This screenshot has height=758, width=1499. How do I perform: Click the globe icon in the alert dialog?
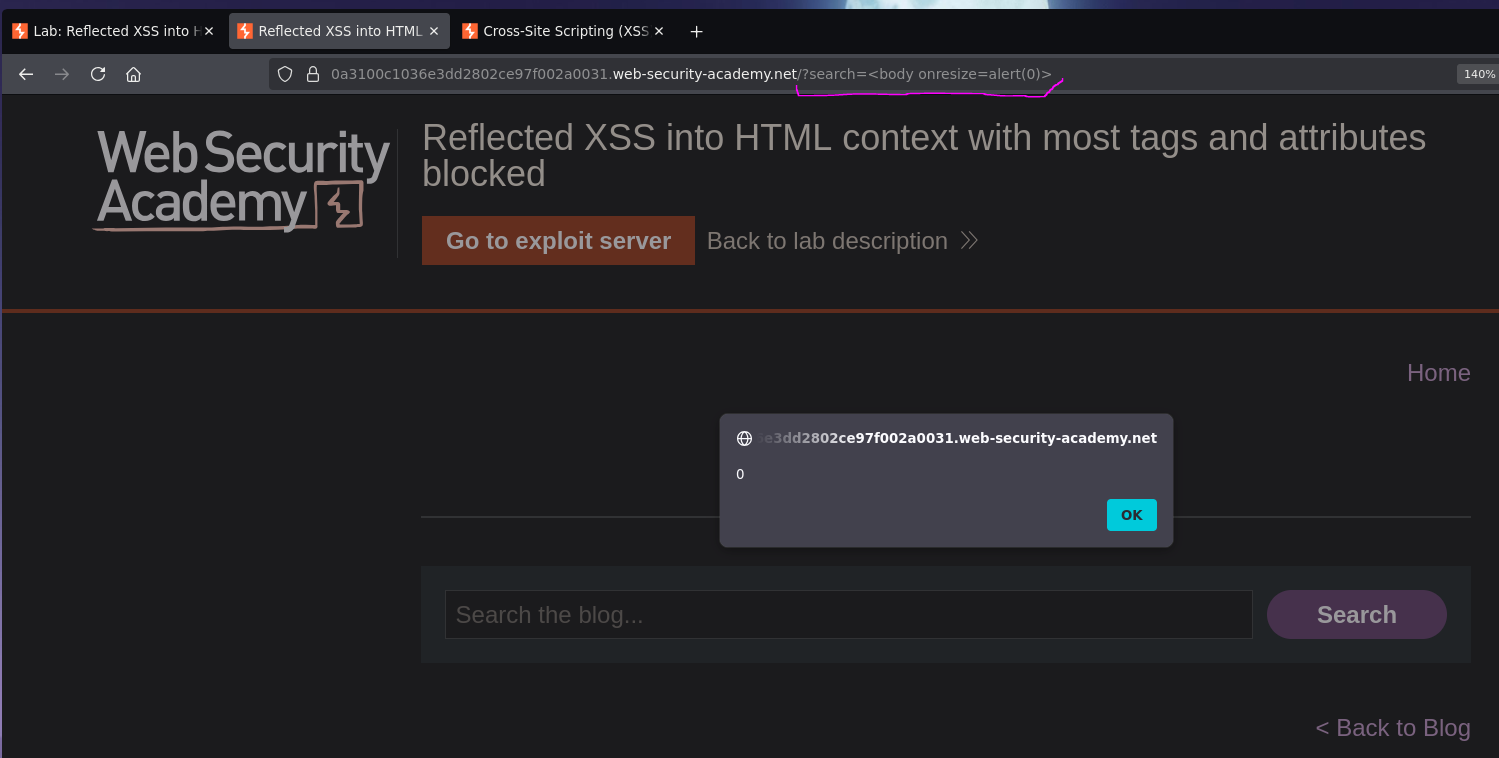[x=744, y=438]
